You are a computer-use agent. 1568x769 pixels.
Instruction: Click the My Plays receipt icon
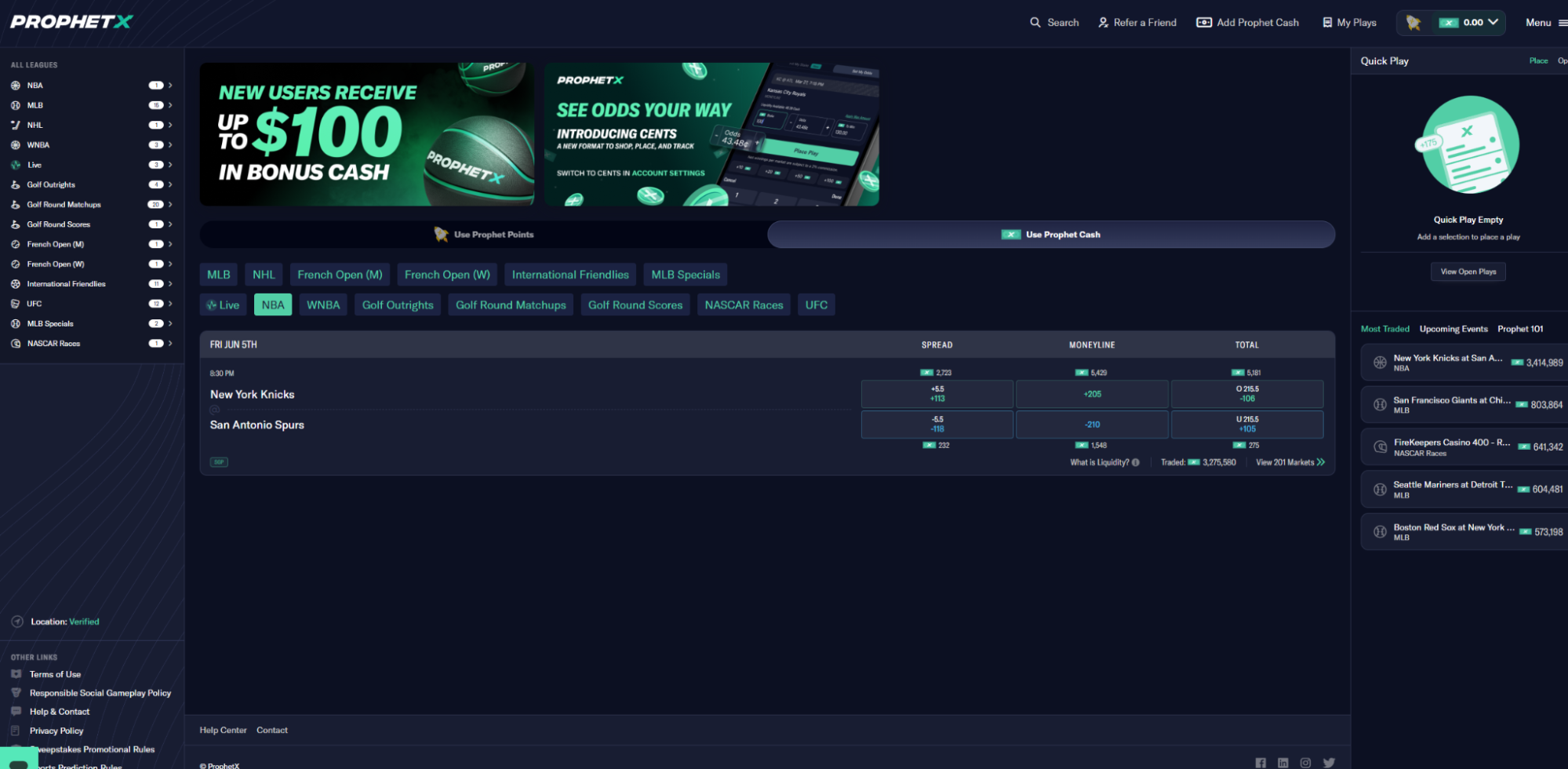[1327, 23]
